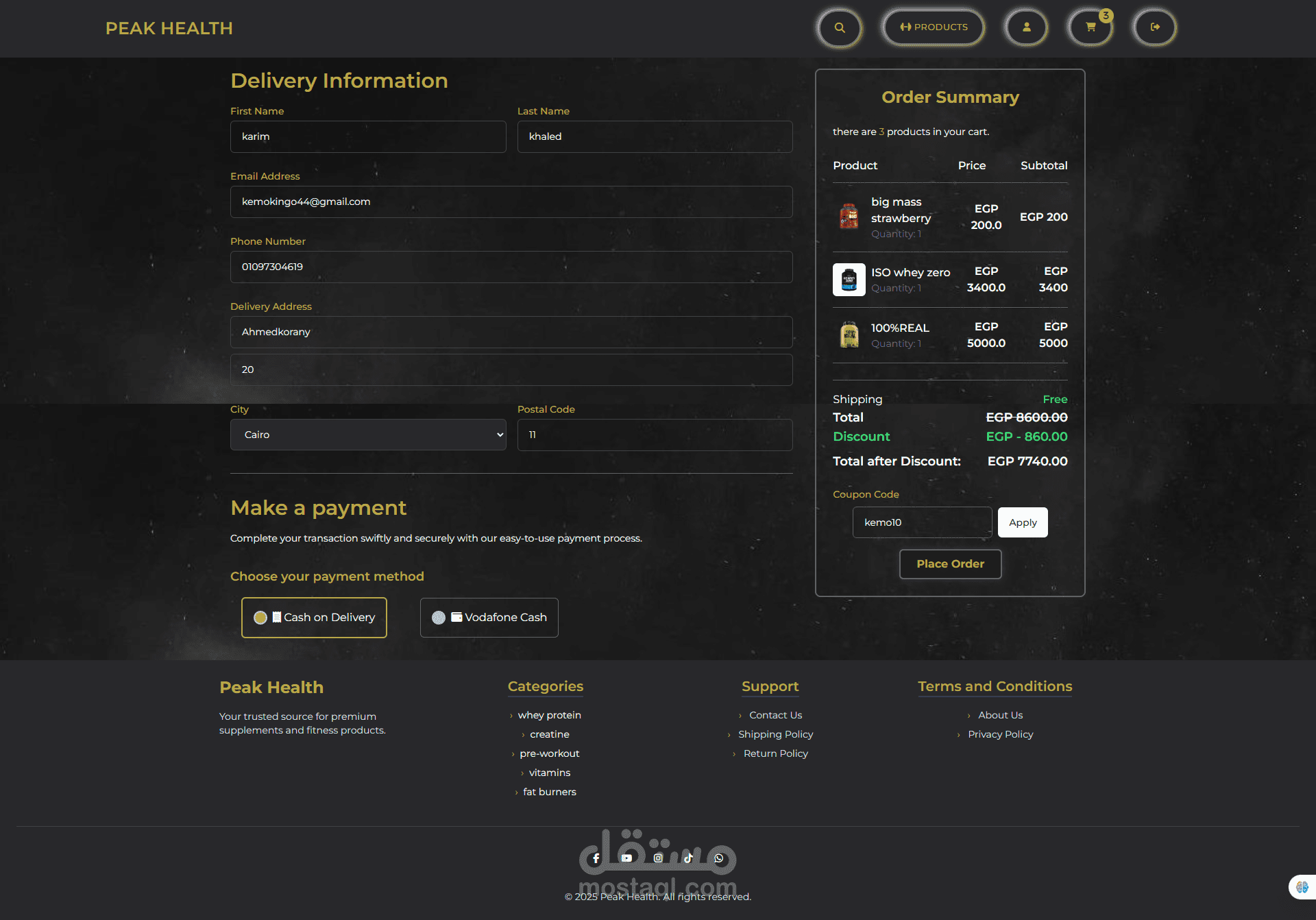Open the YouTube icon in footer
Viewport: 1316px width, 920px height.
coord(626,858)
